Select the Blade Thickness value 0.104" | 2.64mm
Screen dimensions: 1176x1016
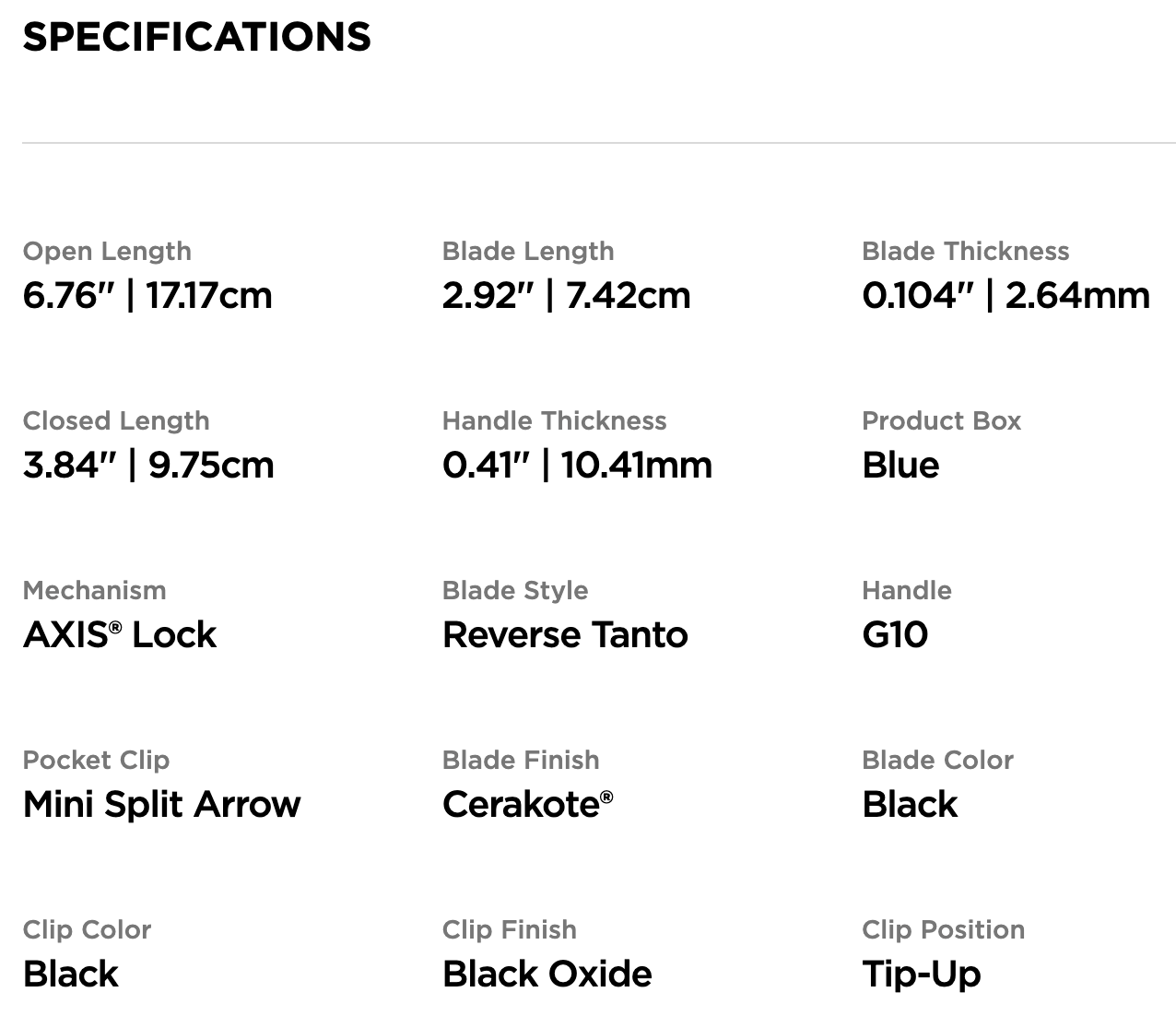(1005, 296)
